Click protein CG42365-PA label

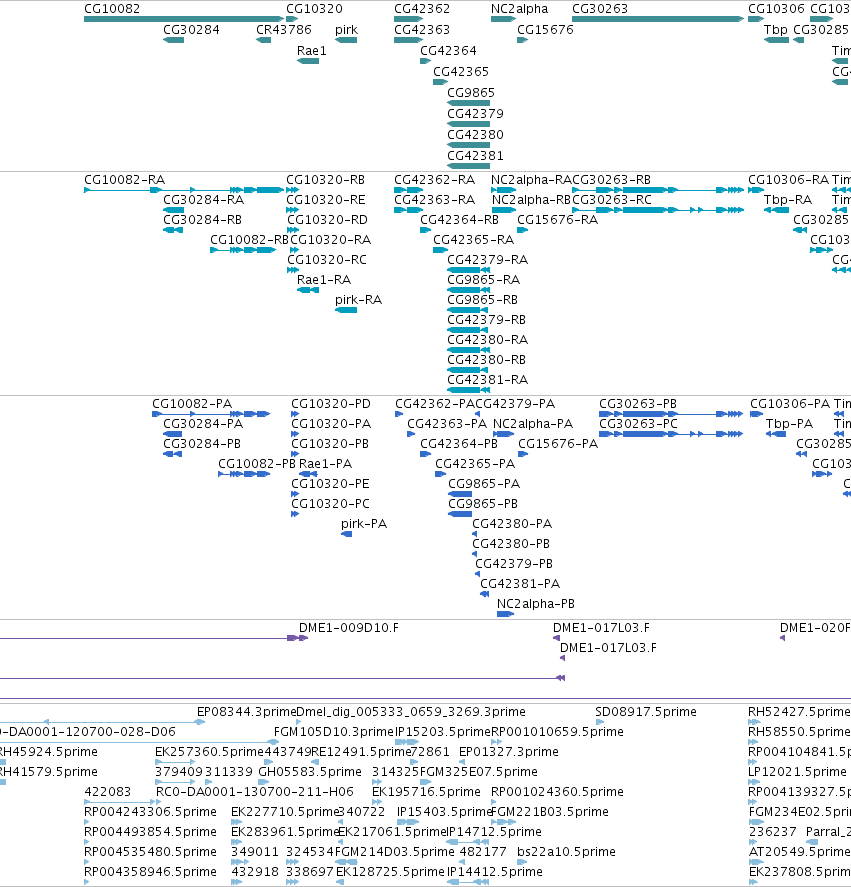click(475, 464)
